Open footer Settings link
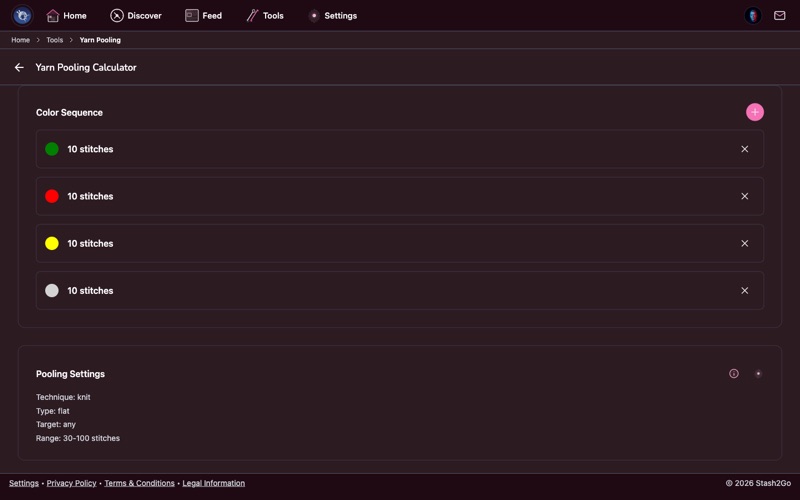This screenshot has width=800, height=500. [23, 483]
